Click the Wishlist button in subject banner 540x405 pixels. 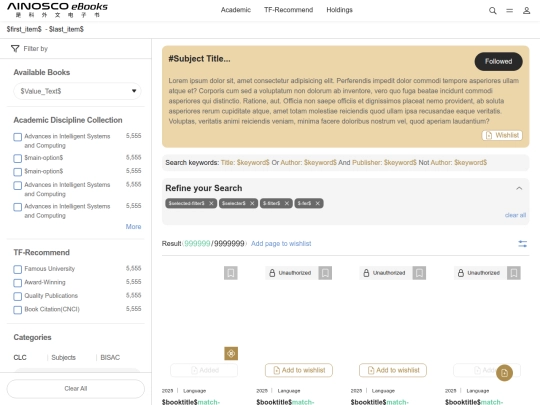tap(502, 135)
